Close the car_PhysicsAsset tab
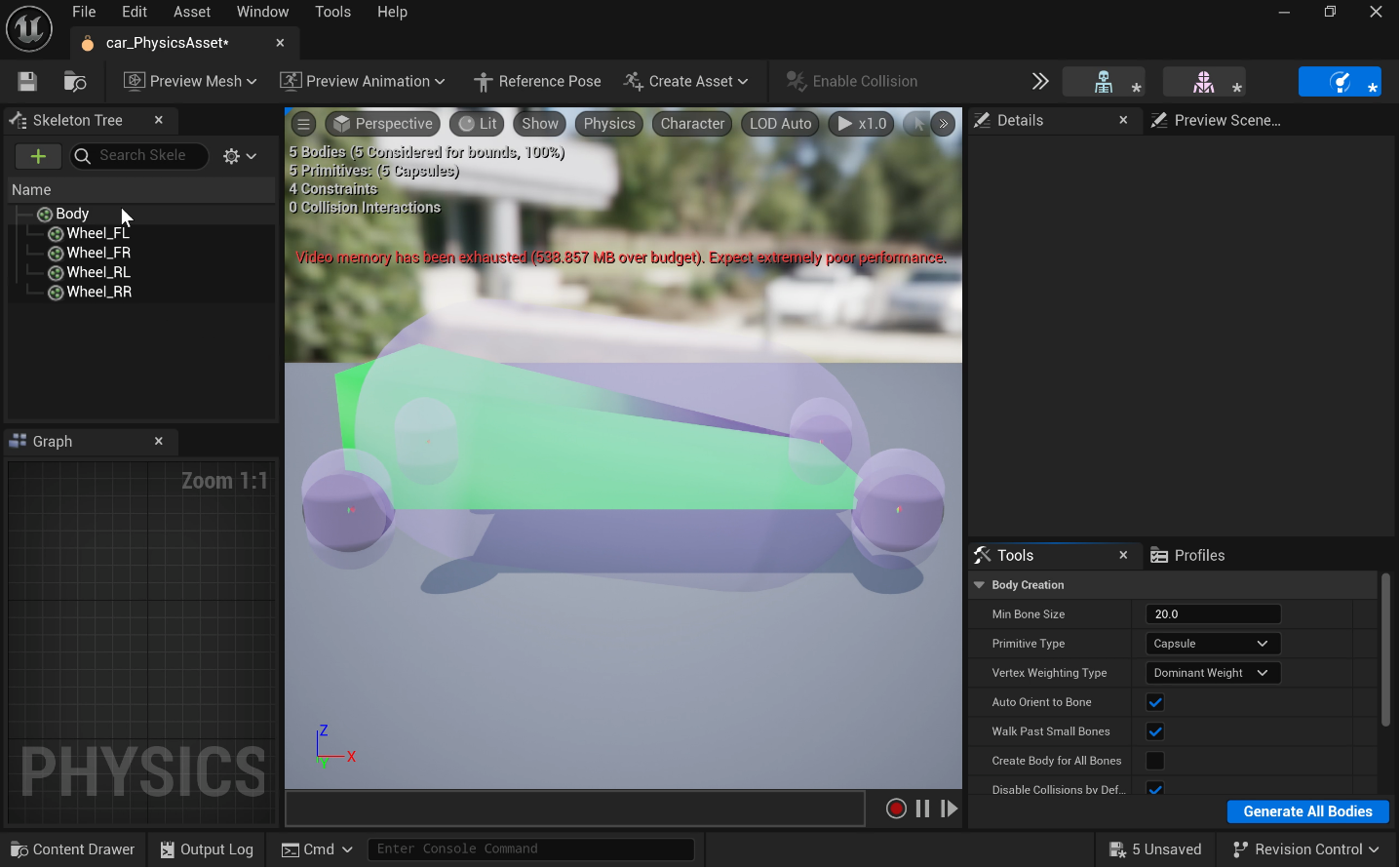1400x868 pixels. (280, 43)
